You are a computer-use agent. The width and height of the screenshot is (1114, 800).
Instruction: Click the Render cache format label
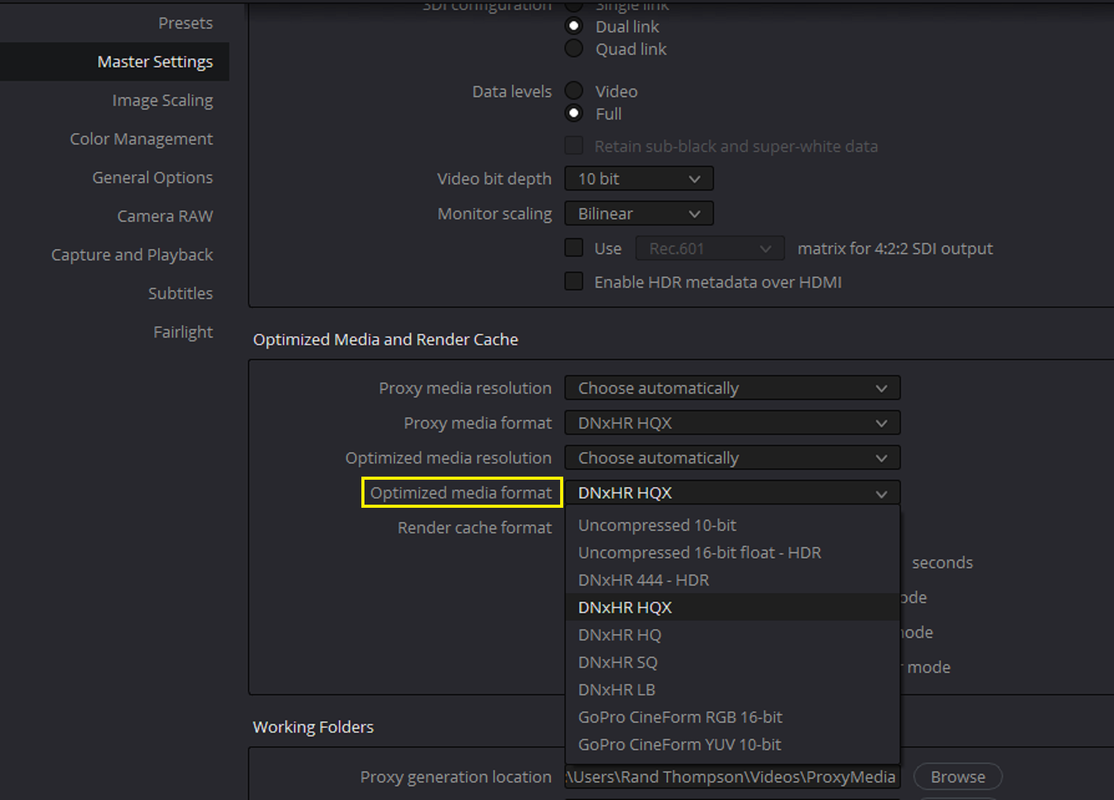475,528
